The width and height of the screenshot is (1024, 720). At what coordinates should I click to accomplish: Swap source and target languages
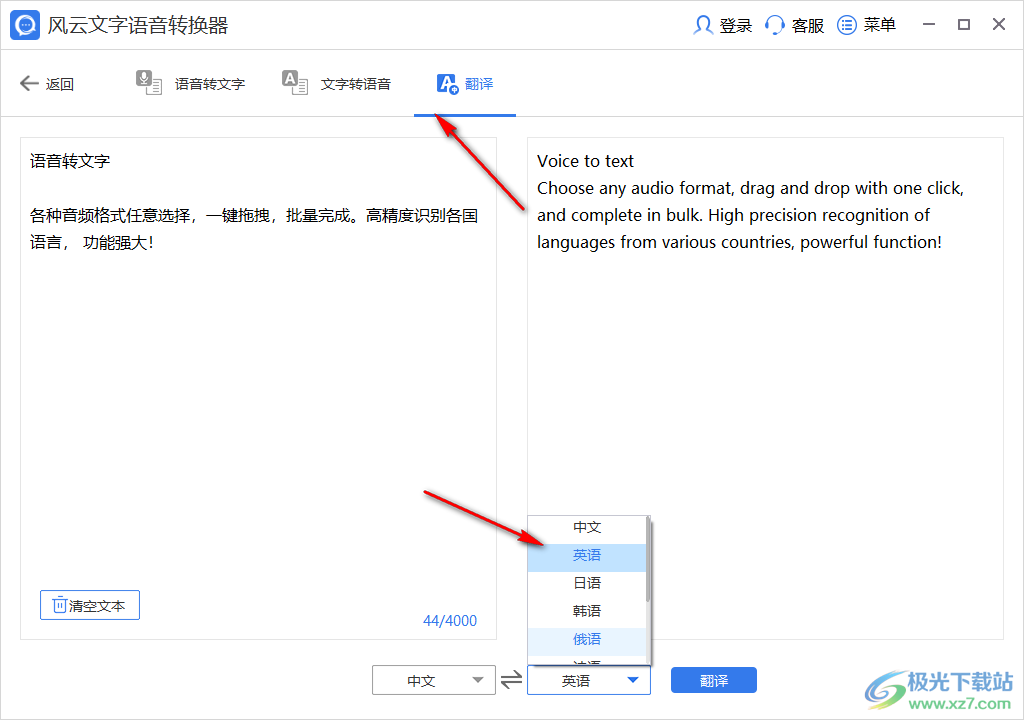pyautogui.click(x=511, y=680)
